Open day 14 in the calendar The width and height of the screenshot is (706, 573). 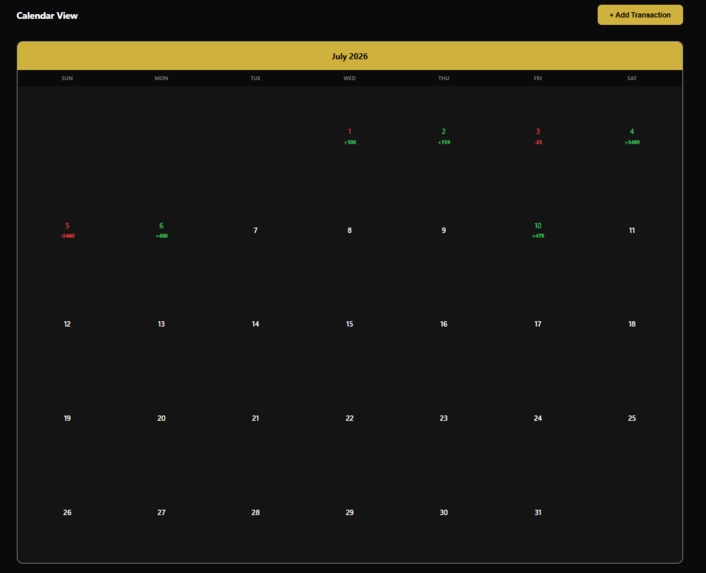pyautogui.click(x=255, y=324)
